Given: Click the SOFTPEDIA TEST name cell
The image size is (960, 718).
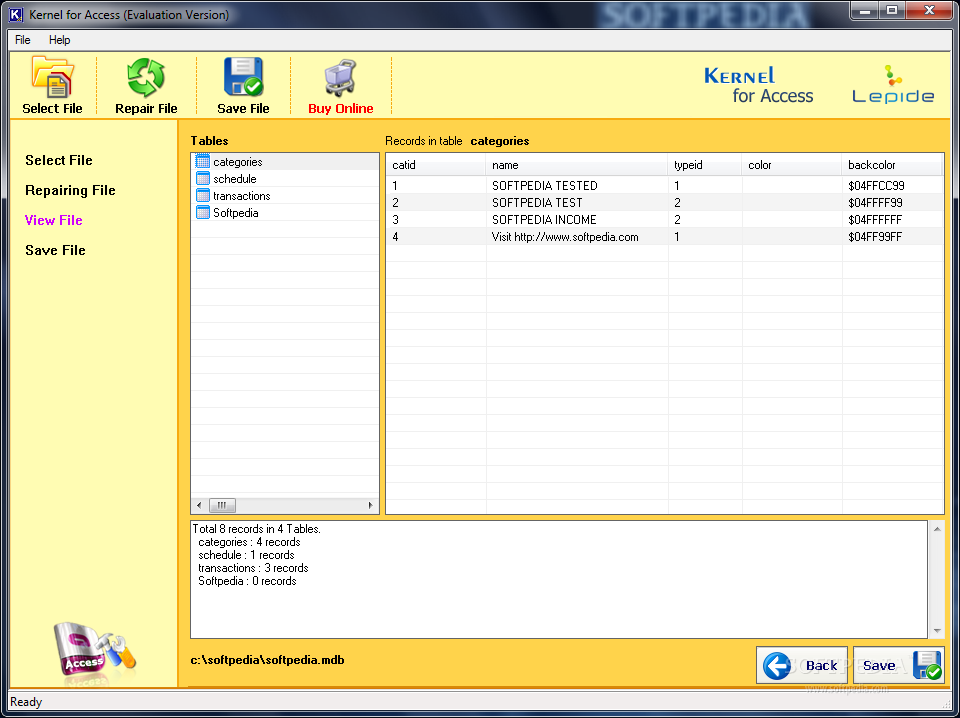Looking at the screenshot, I should tap(577, 203).
